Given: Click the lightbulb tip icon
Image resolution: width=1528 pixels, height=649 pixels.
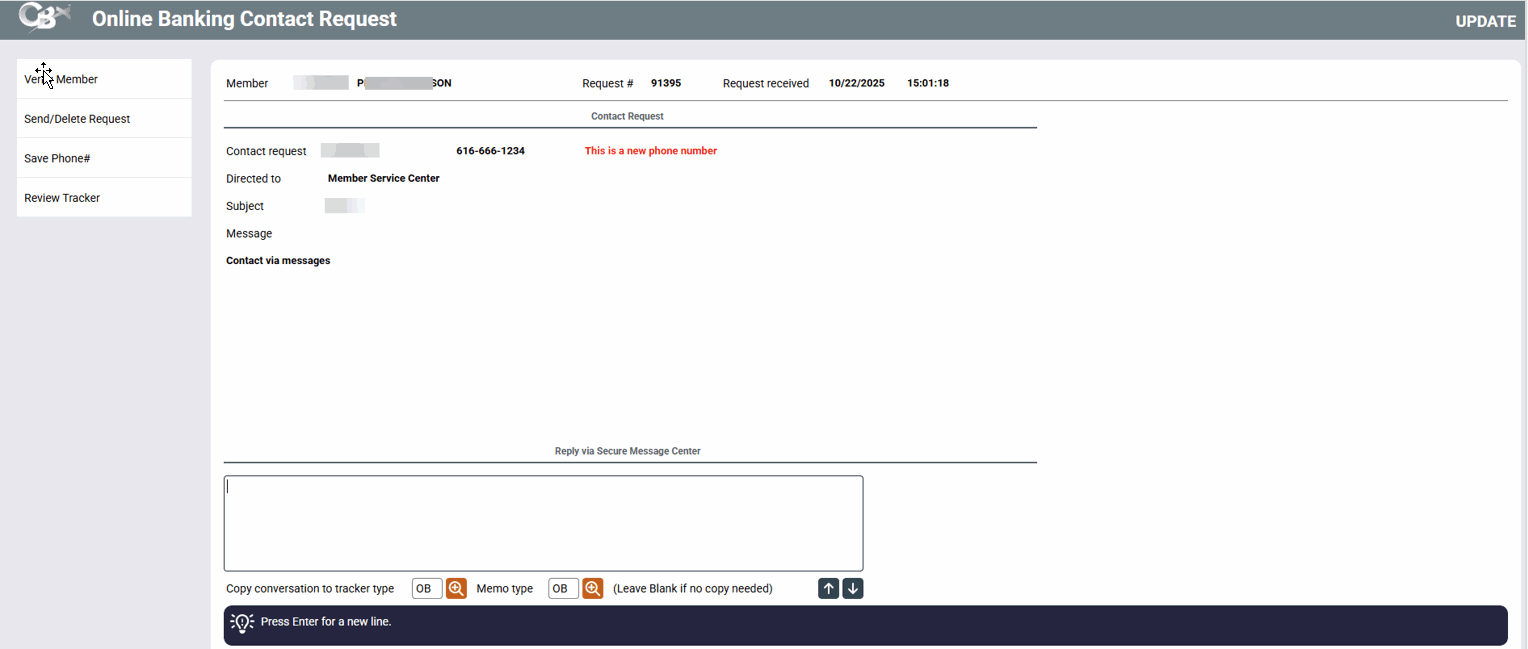Looking at the screenshot, I should click(x=242, y=622).
